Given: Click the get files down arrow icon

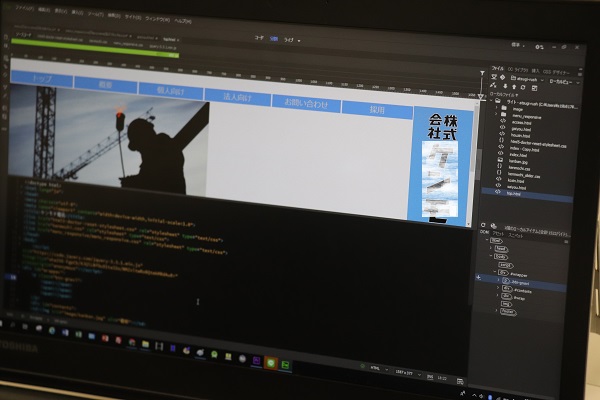Looking at the screenshot, I should [505, 86].
